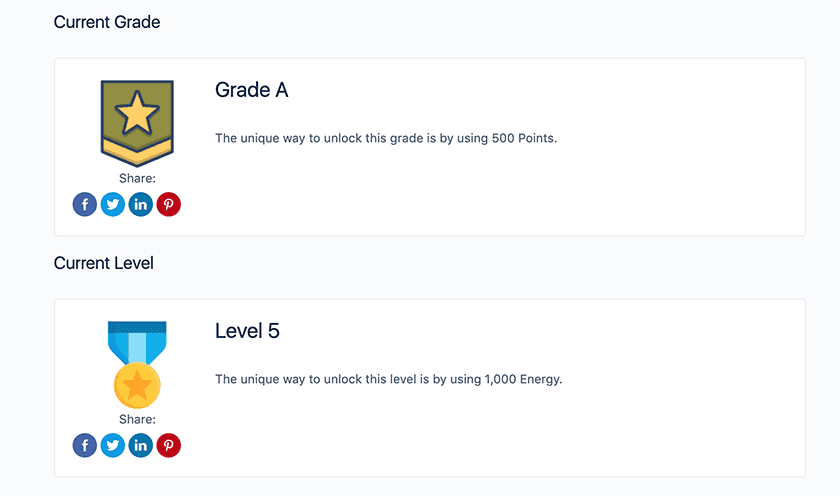Select the Grade A title
Image resolution: width=840 pixels, height=496 pixels.
(x=252, y=90)
